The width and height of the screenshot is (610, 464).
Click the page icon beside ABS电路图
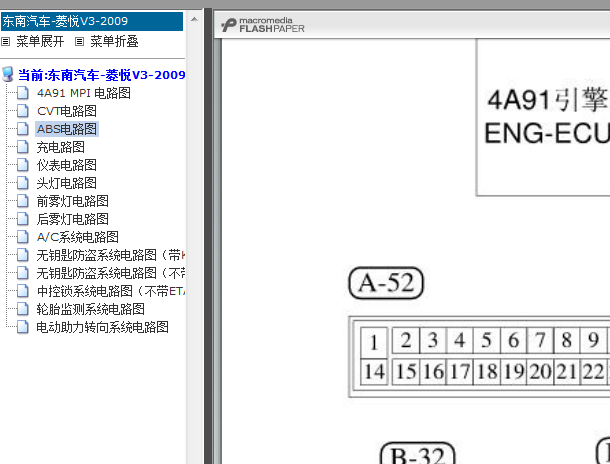(23, 129)
